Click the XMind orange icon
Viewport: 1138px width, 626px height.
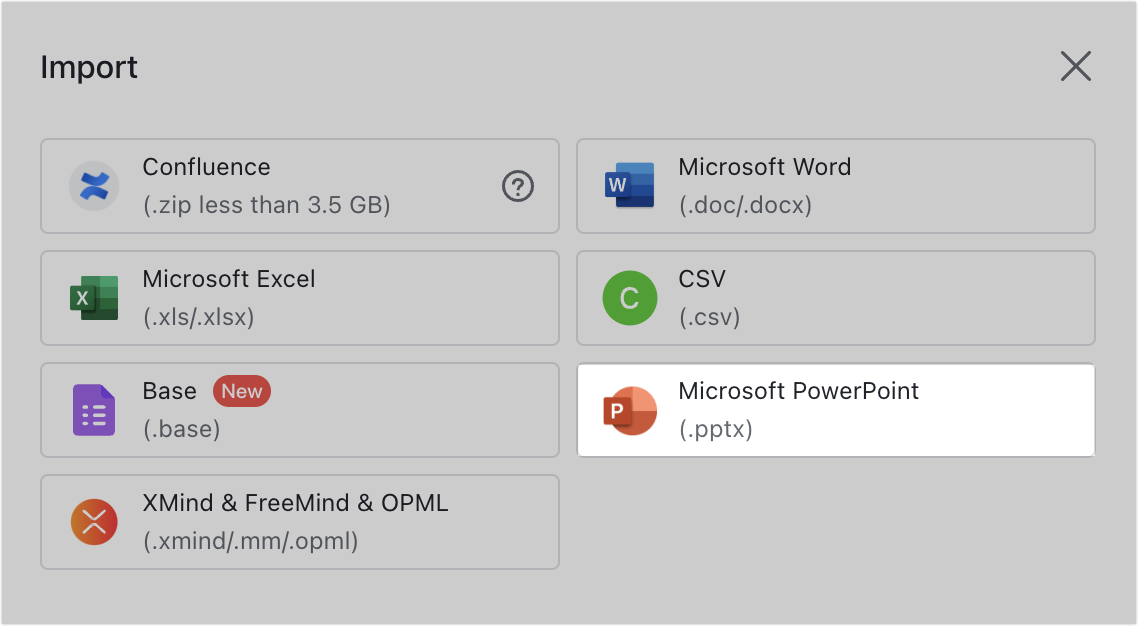[x=94, y=522]
